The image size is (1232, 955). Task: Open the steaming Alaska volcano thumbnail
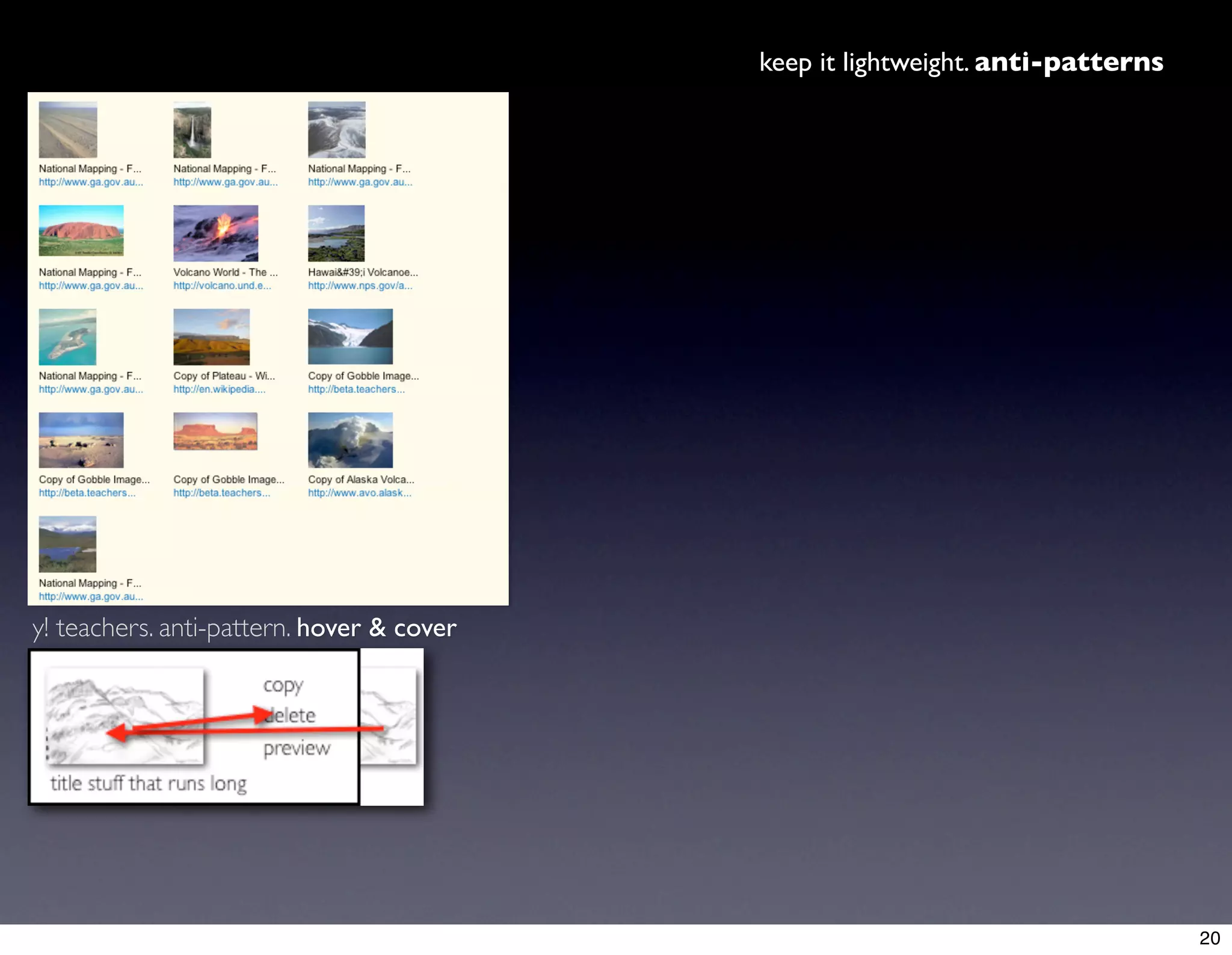click(x=351, y=440)
